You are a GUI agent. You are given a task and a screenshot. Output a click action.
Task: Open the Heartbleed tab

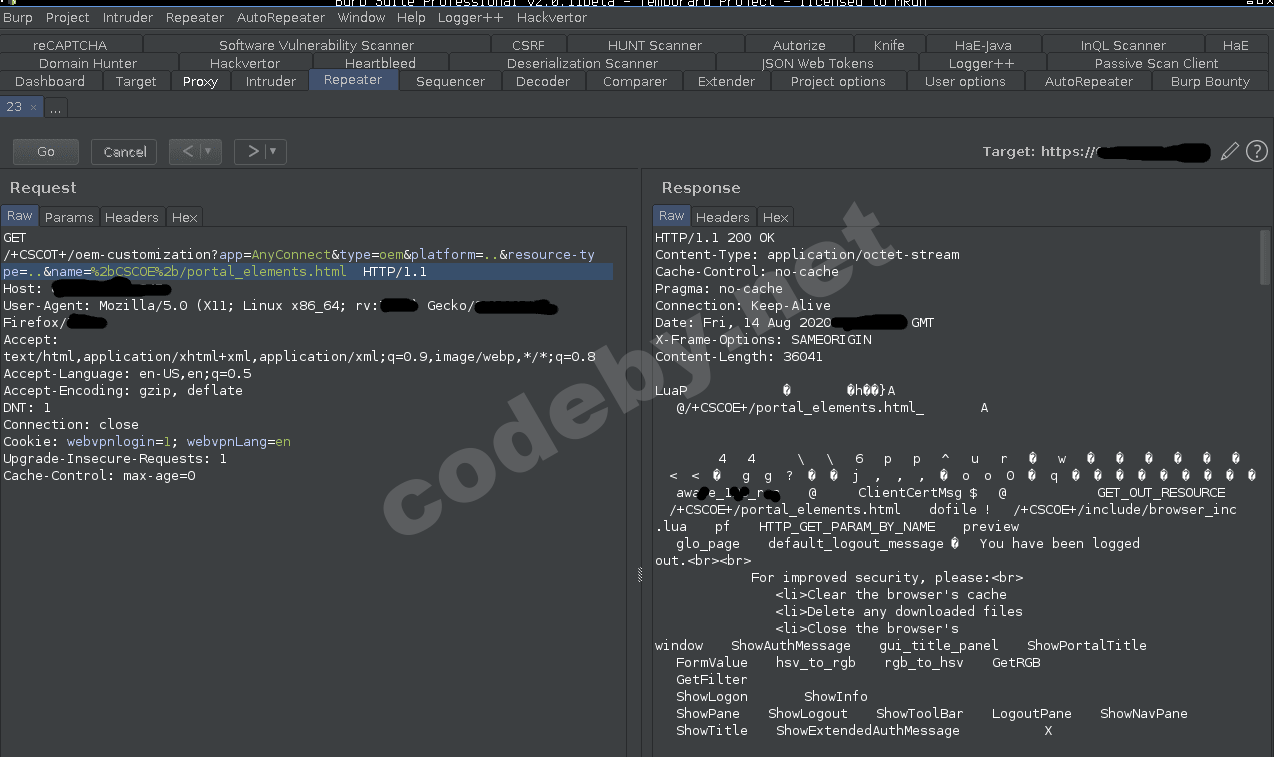click(x=380, y=63)
